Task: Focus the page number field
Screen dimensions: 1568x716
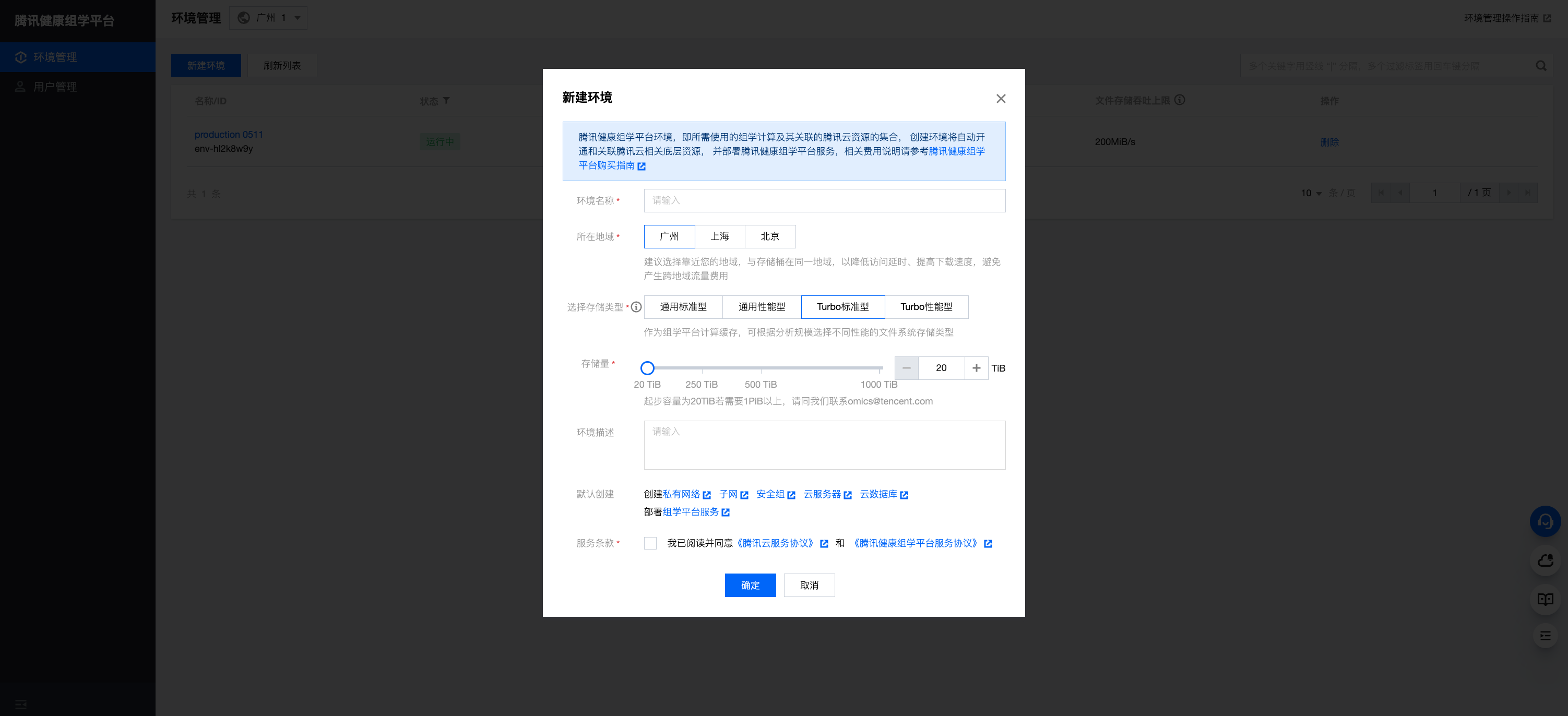Action: pos(1435,193)
